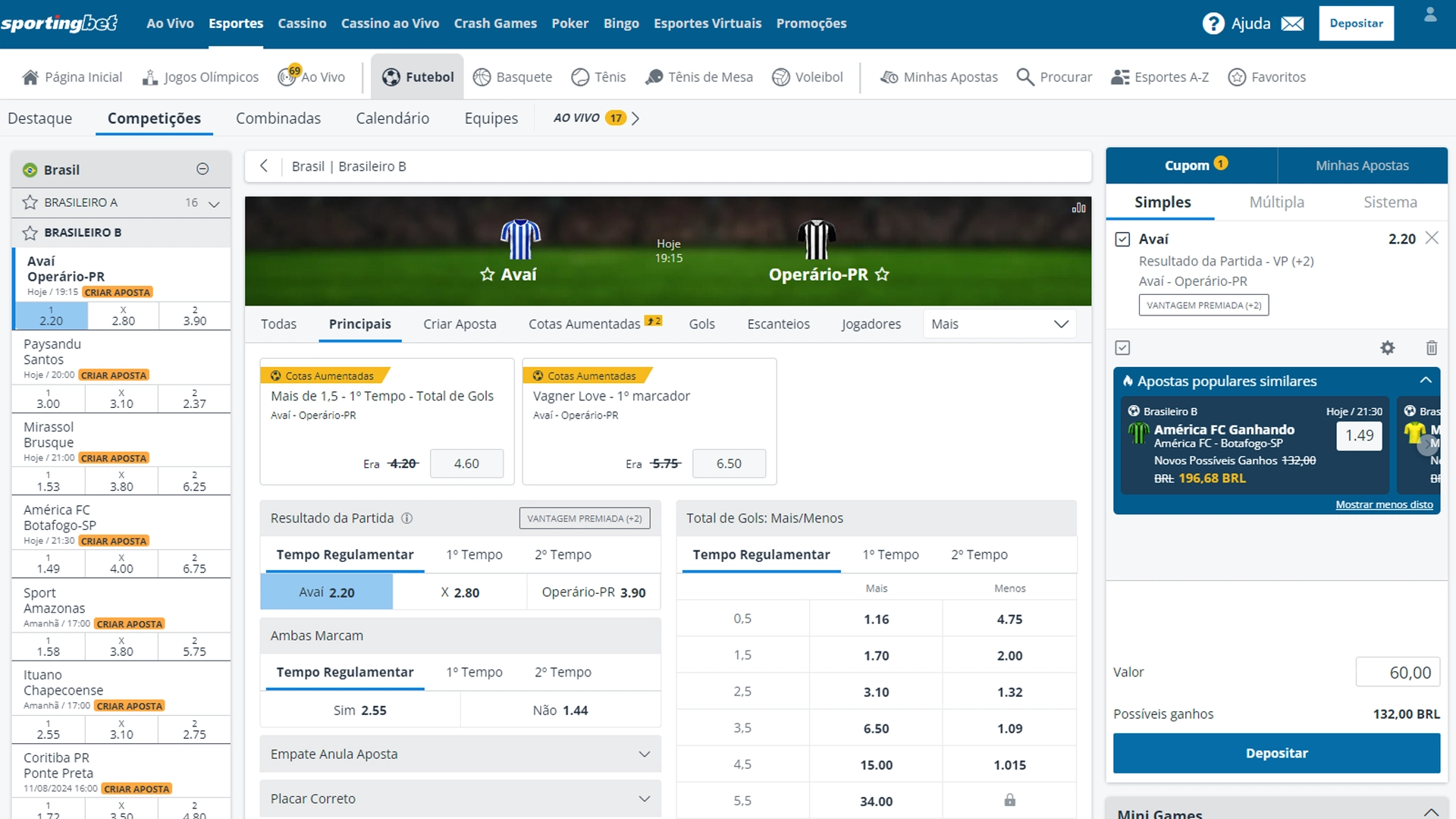The height and width of the screenshot is (819, 1456).
Task: Open search via the Procurar magnifier icon
Action: tap(1025, 77)
